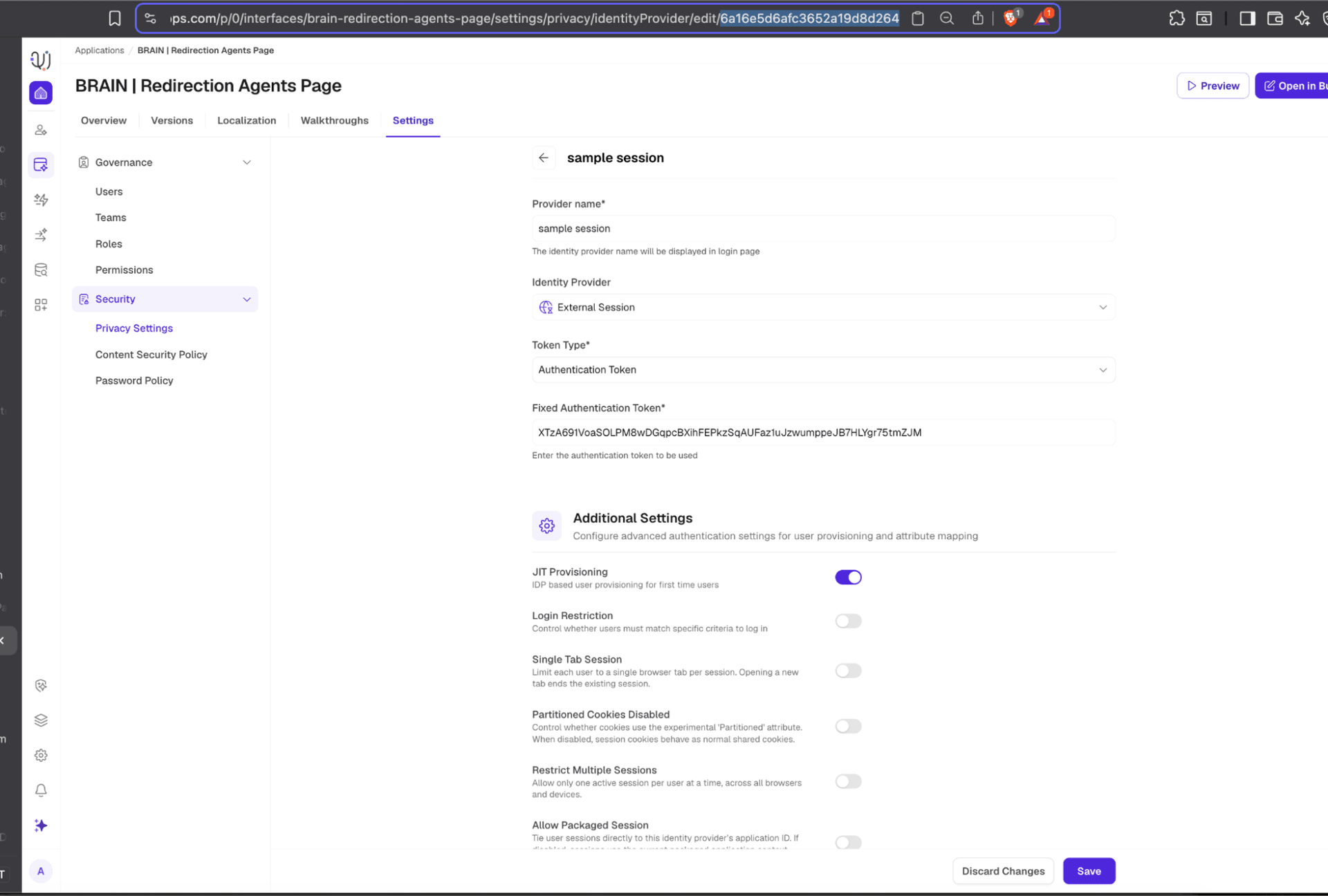Open the layers stack icon in sidebar
Screen dimensions: 1328x896
pos(41,720)
